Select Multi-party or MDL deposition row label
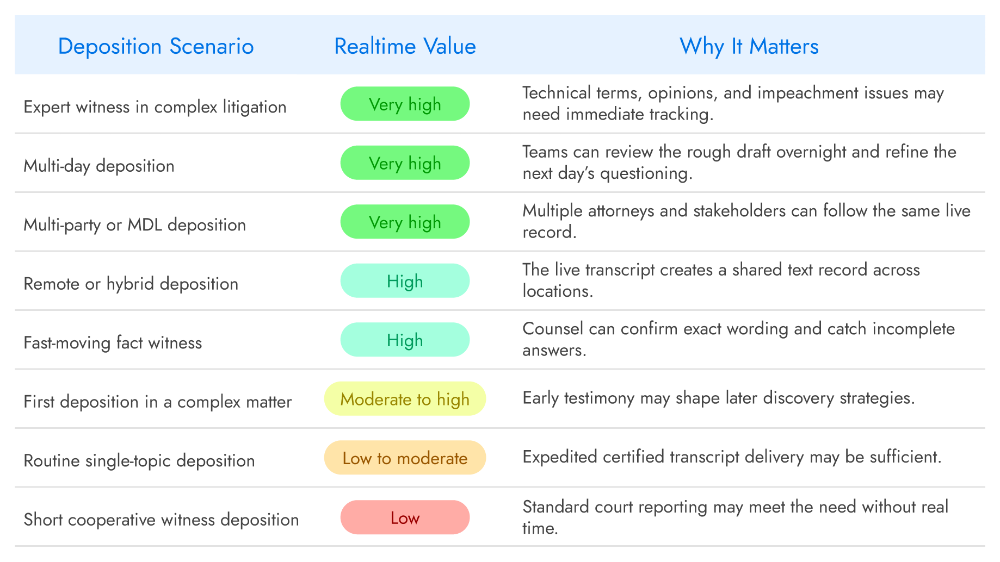1000x562 pixels. click(x=135, y=225)
